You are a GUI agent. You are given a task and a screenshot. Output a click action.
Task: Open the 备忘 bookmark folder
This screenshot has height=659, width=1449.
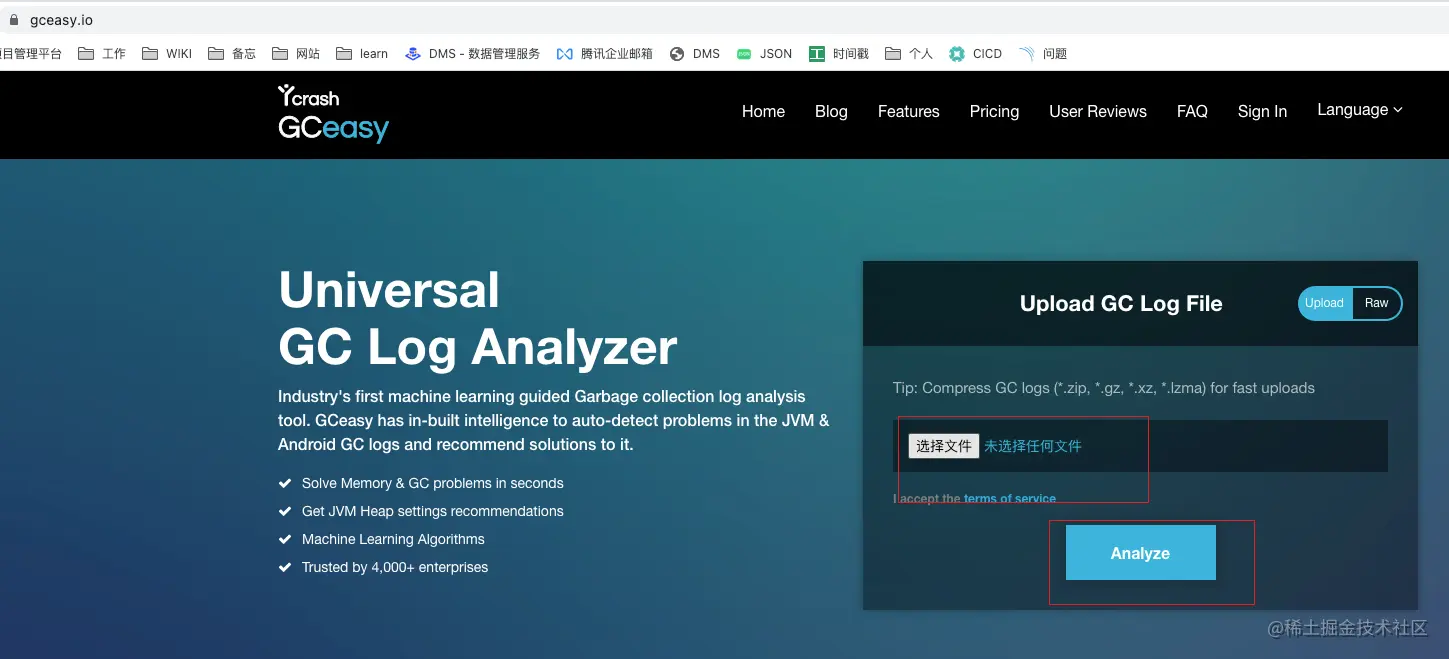(232, 54)
